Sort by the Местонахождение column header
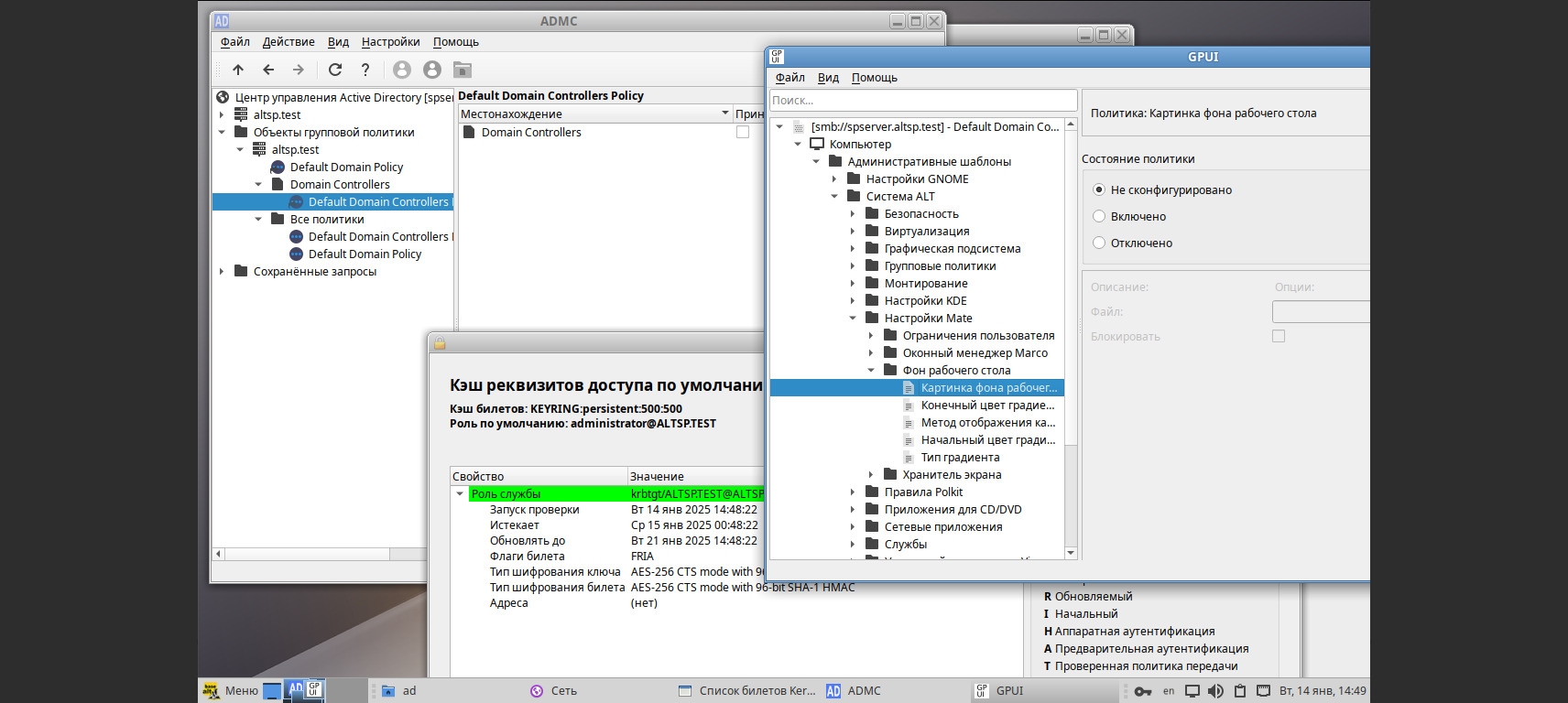This screenshot has height=703, width=1568. pos(594,114)
